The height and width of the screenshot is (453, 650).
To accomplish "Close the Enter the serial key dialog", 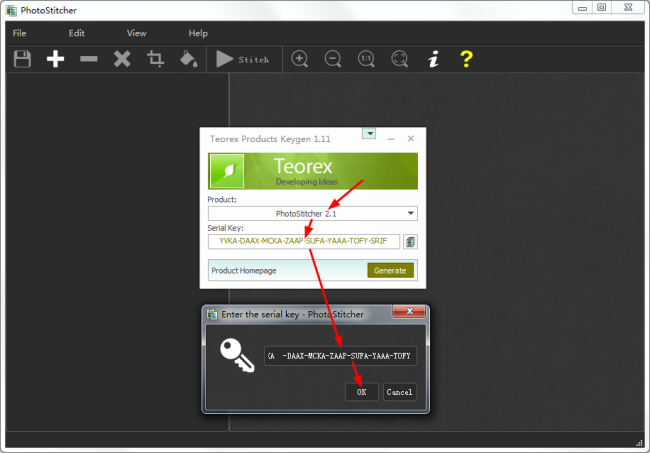I will 409,311.
